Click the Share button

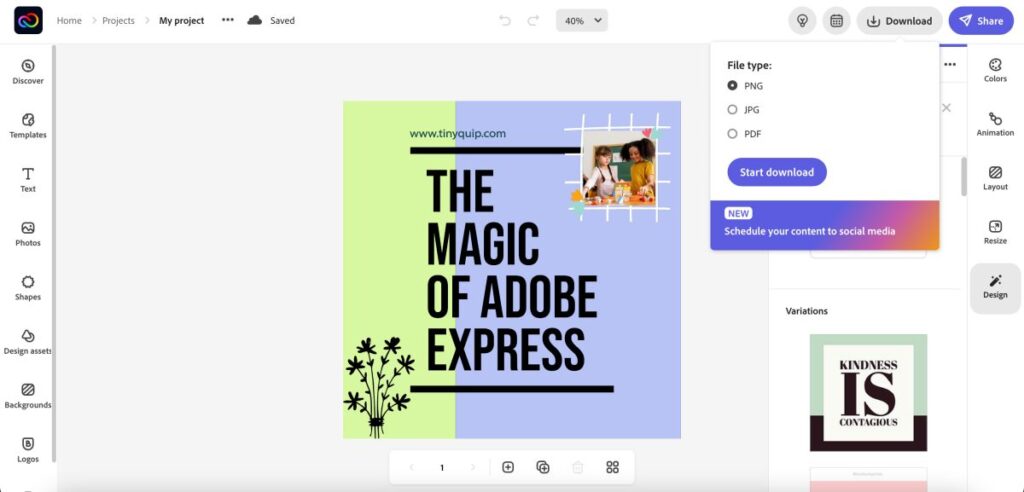click(981, 21)
